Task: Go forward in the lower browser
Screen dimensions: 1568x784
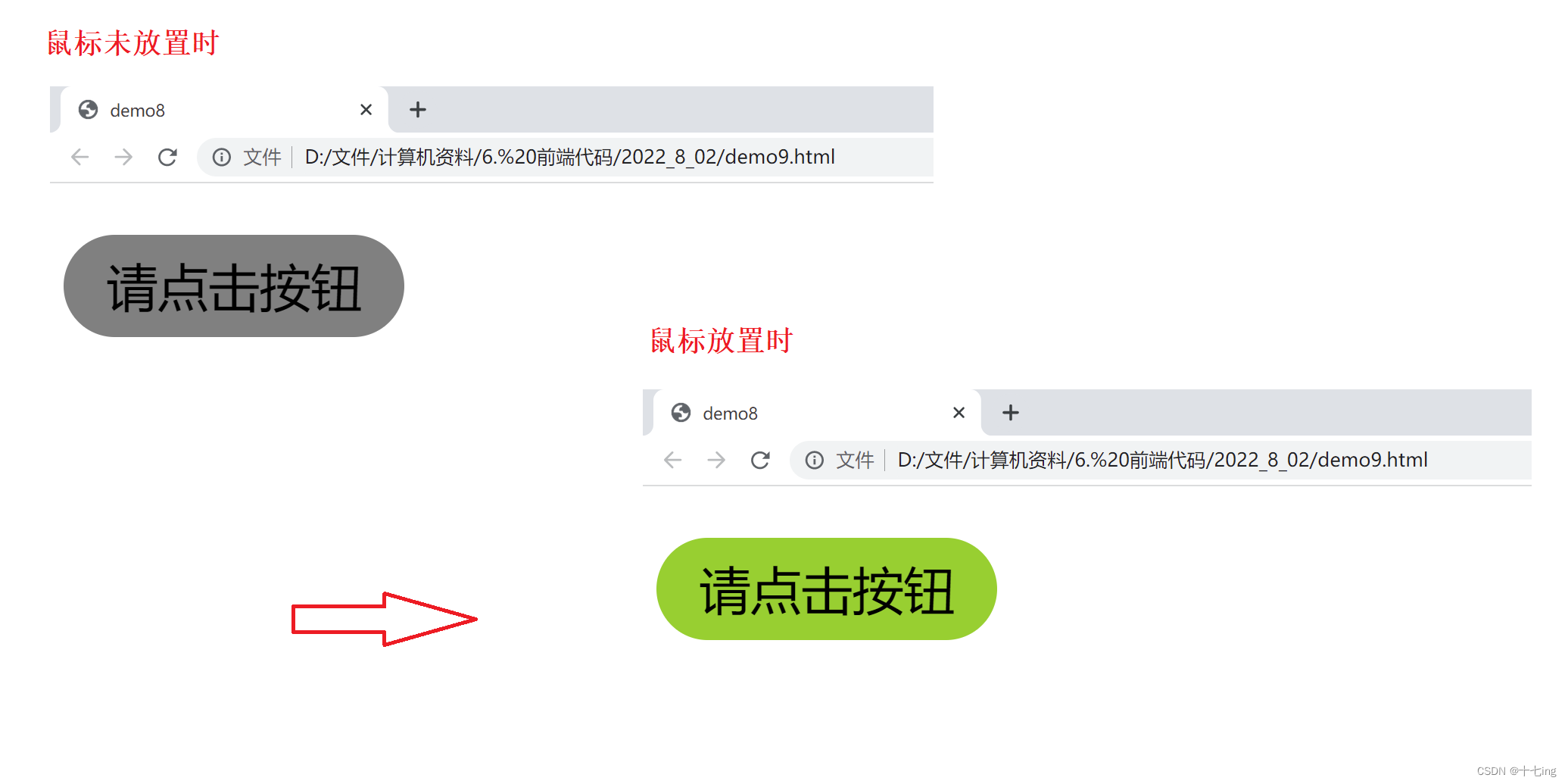Action: click(716, 460)
